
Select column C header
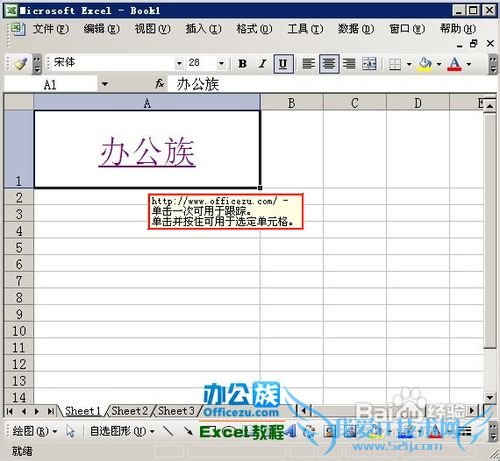pos(355,103)
